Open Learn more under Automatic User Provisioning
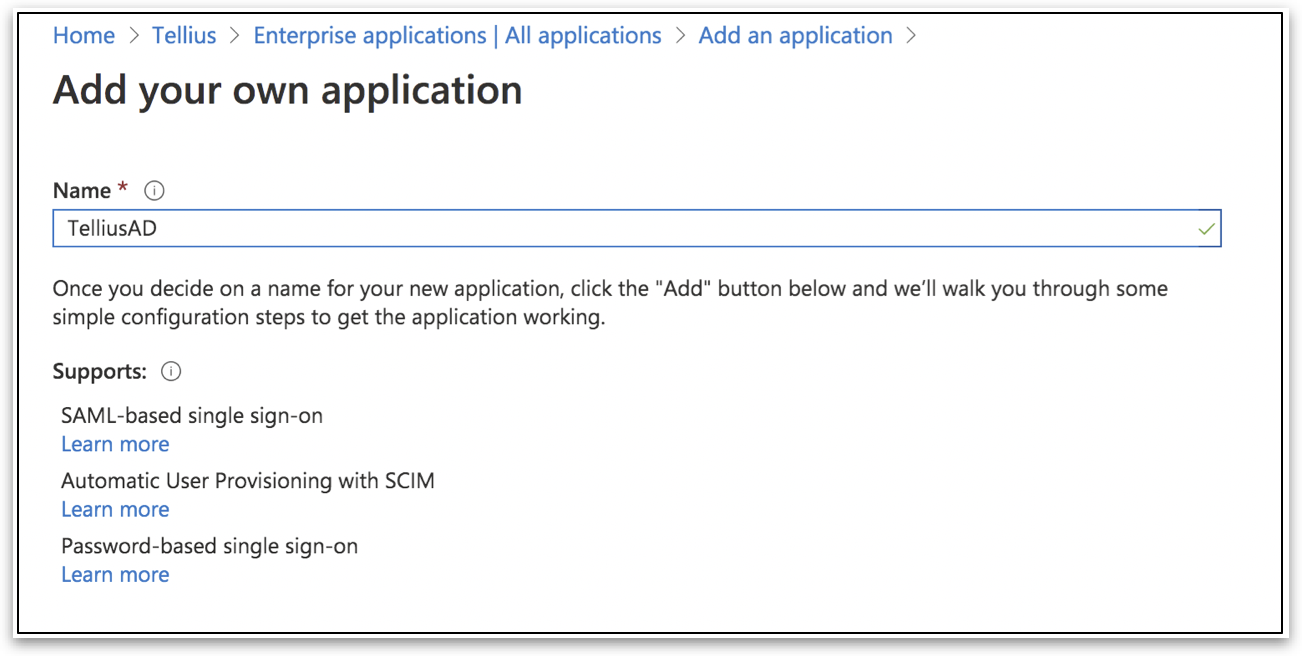The image size is (1302, 656). tap(115, 509)
